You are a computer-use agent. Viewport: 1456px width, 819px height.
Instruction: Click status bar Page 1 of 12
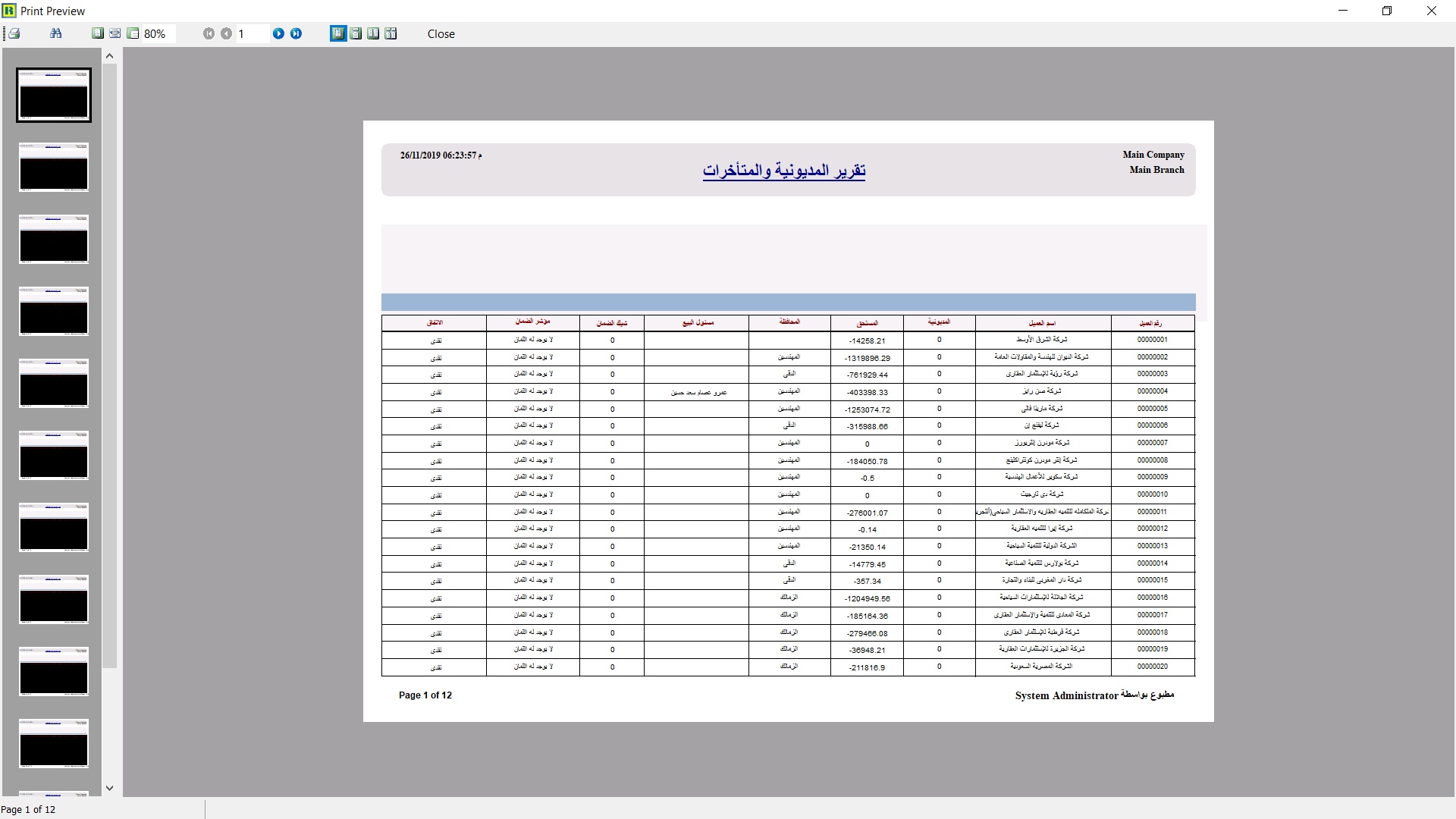[x=28, y=809]
